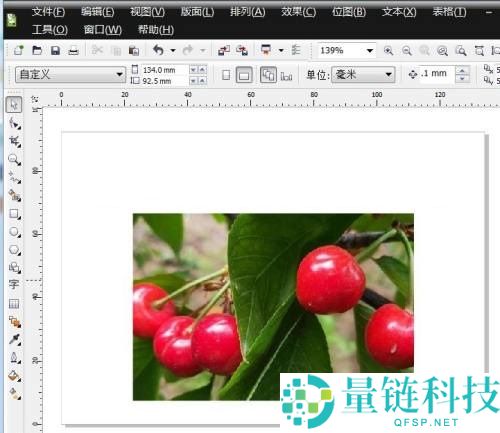Open the 效果(C) menu
Image resolution: width=500 pixels, height=433 pixels.
coord(298,12)
